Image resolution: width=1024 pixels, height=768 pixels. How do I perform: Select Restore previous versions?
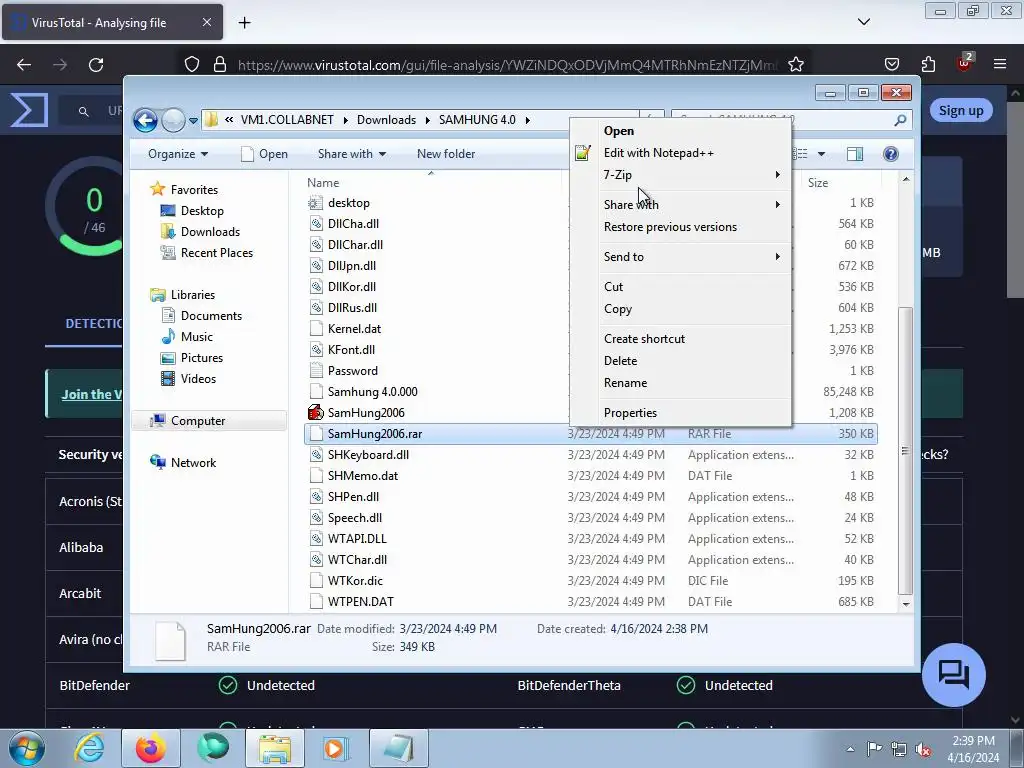670,227
